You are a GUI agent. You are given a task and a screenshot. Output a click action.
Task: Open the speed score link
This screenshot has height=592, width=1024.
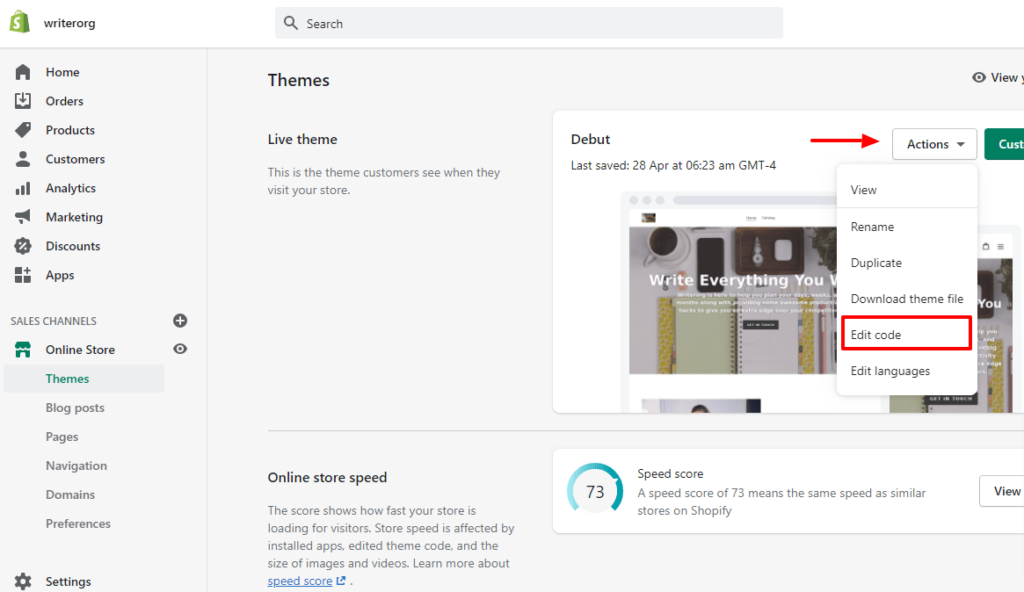point(299,581)
